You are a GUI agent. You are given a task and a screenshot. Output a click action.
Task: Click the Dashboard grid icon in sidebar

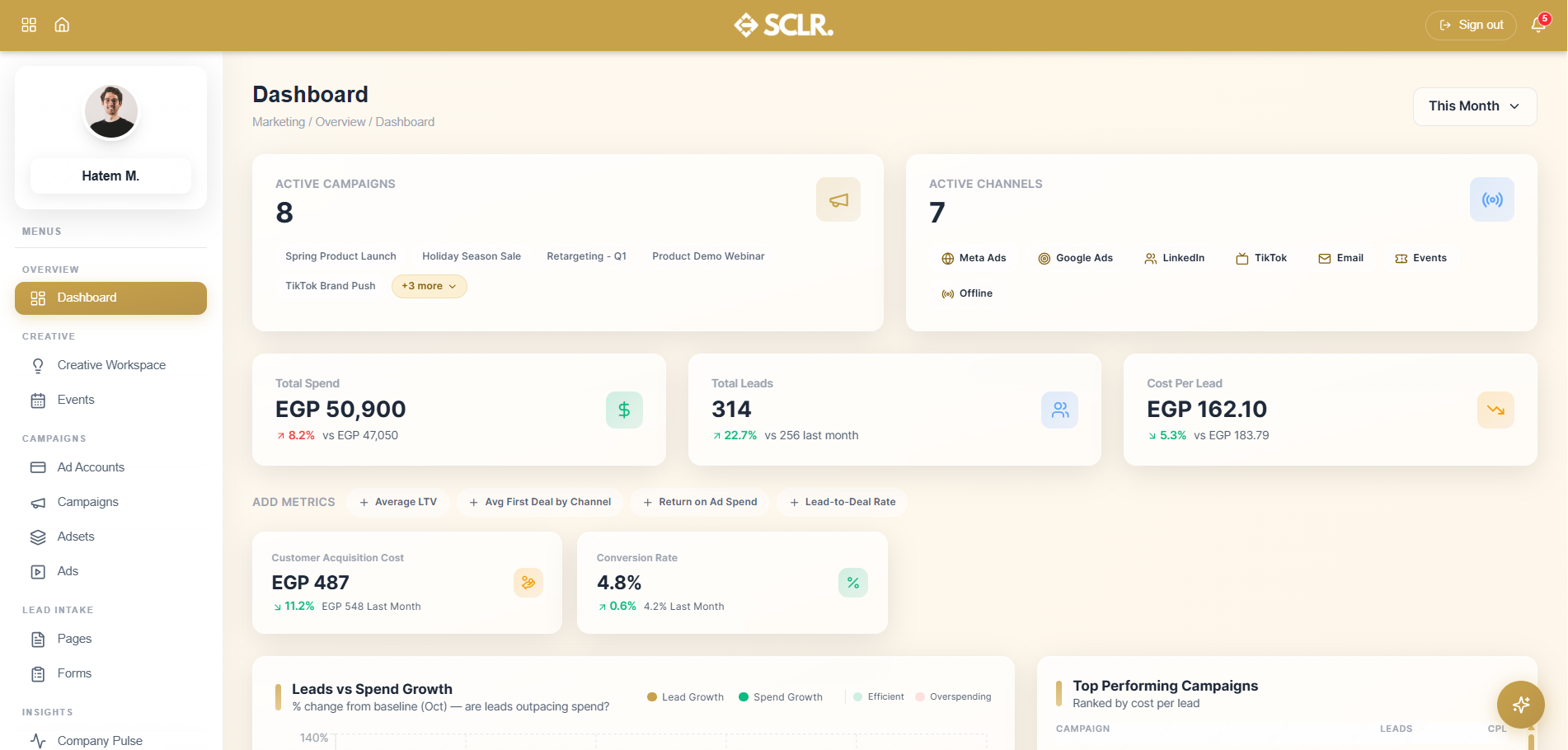(38, 298)
